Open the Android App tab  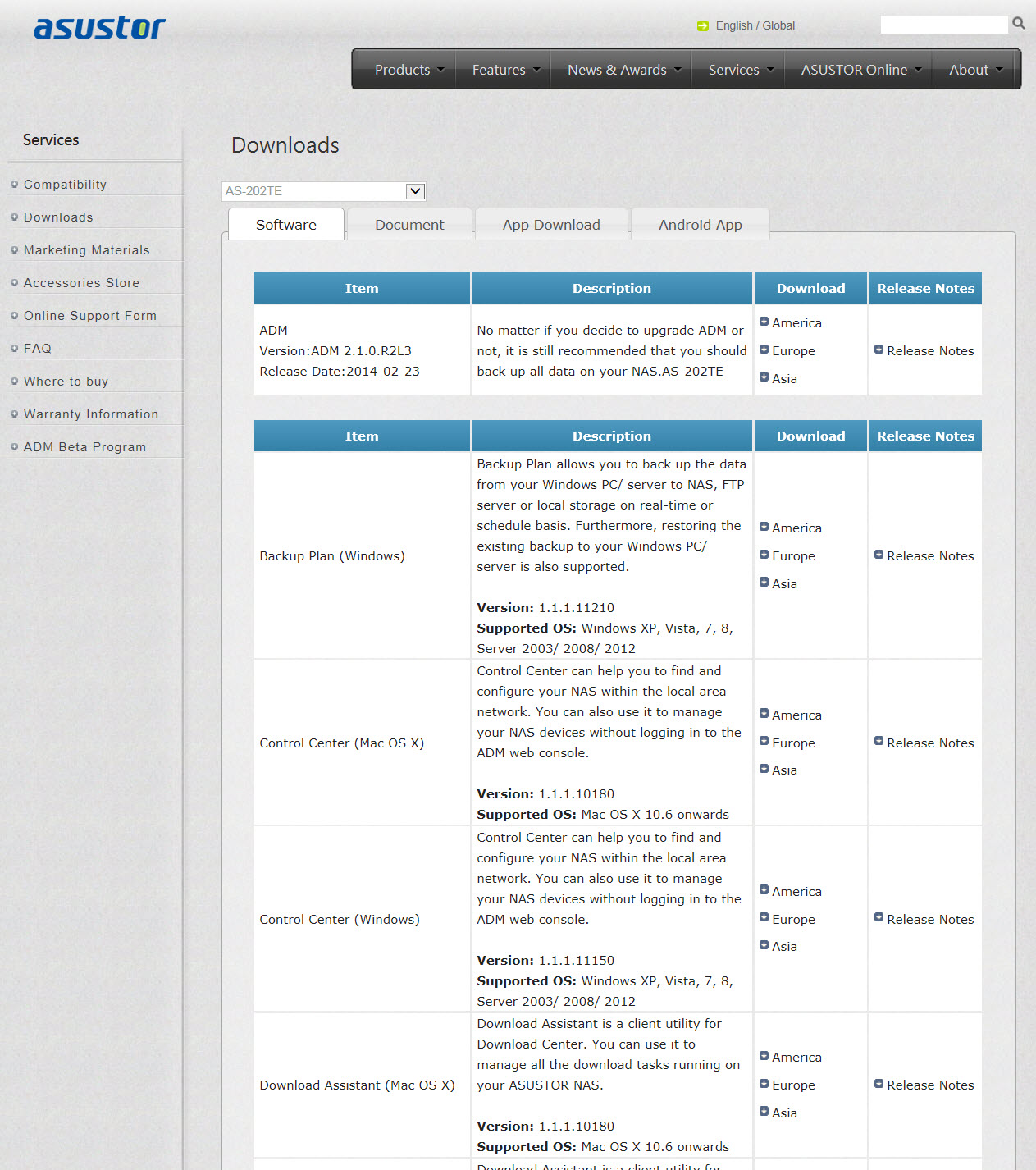(701, 225)
